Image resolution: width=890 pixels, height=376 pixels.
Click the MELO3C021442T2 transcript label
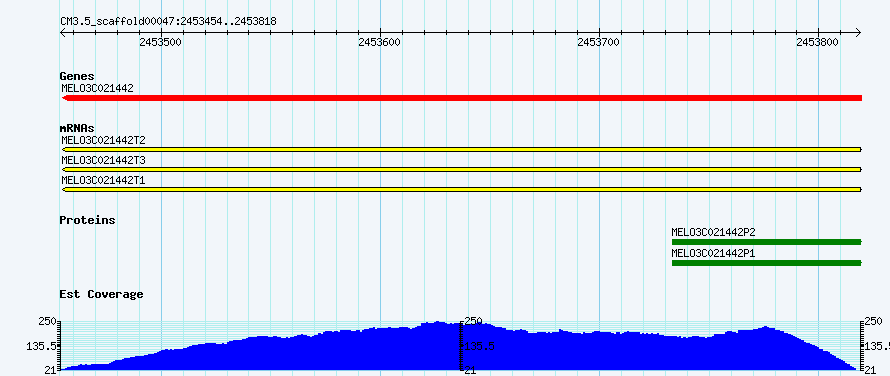(x=103, y=140)
